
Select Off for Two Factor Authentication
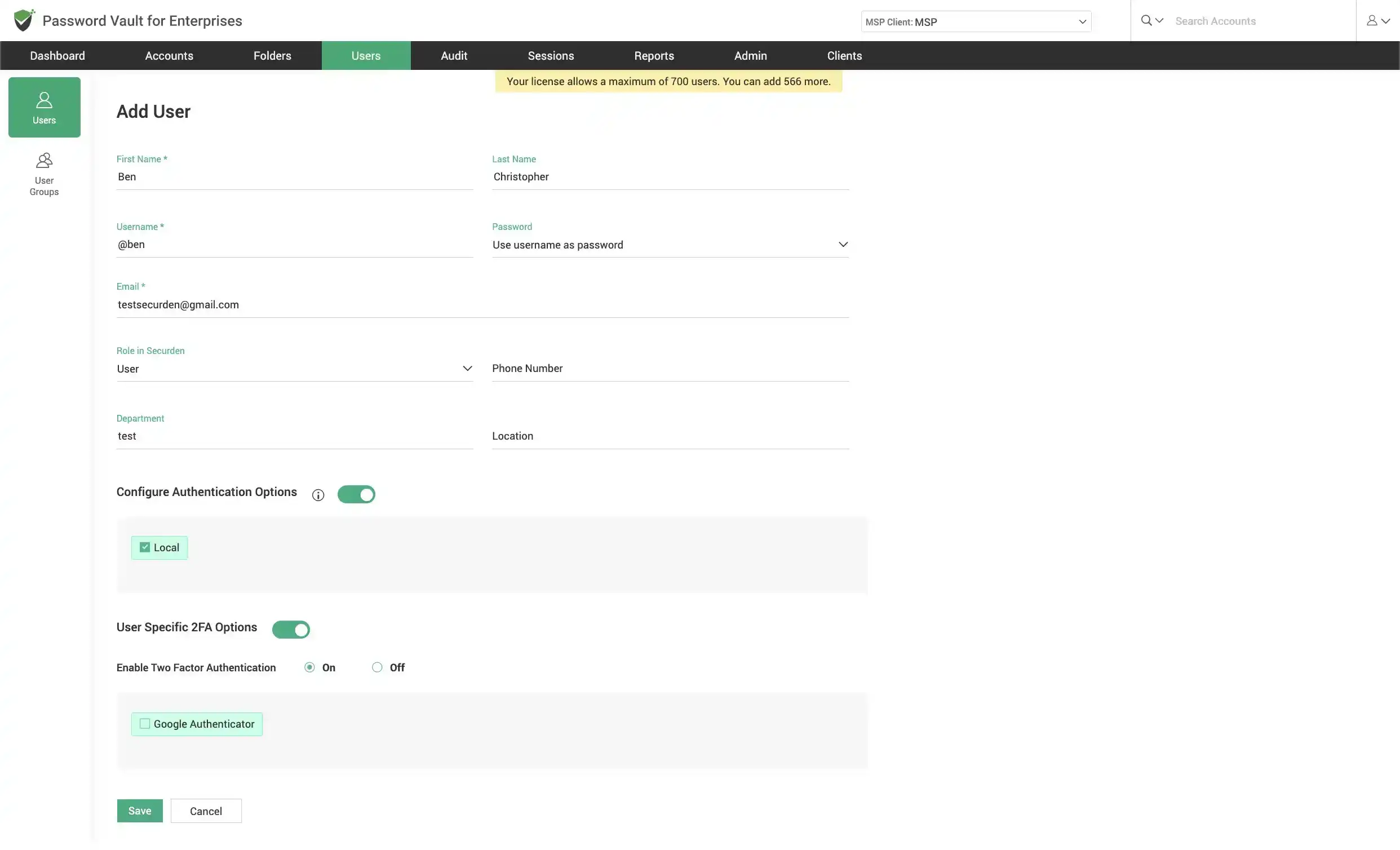pos(377,667)
